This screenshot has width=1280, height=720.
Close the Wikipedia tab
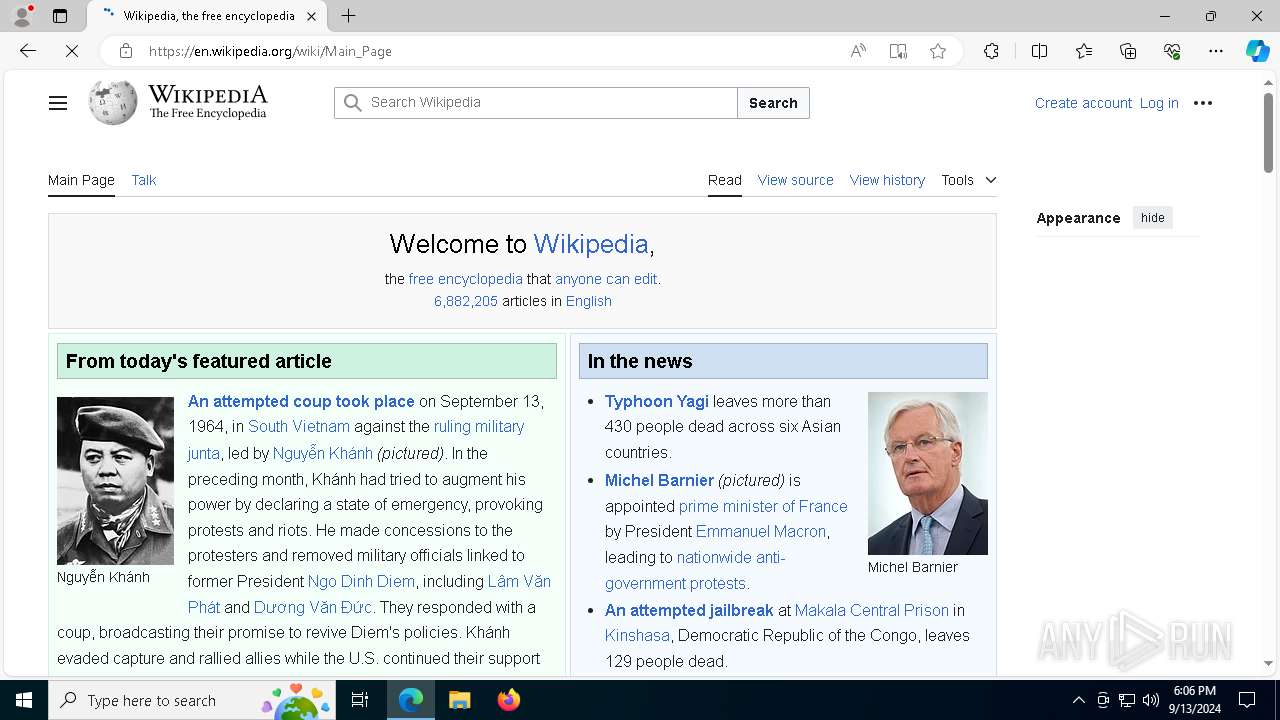pyautogui.click(x=311, y=16)
